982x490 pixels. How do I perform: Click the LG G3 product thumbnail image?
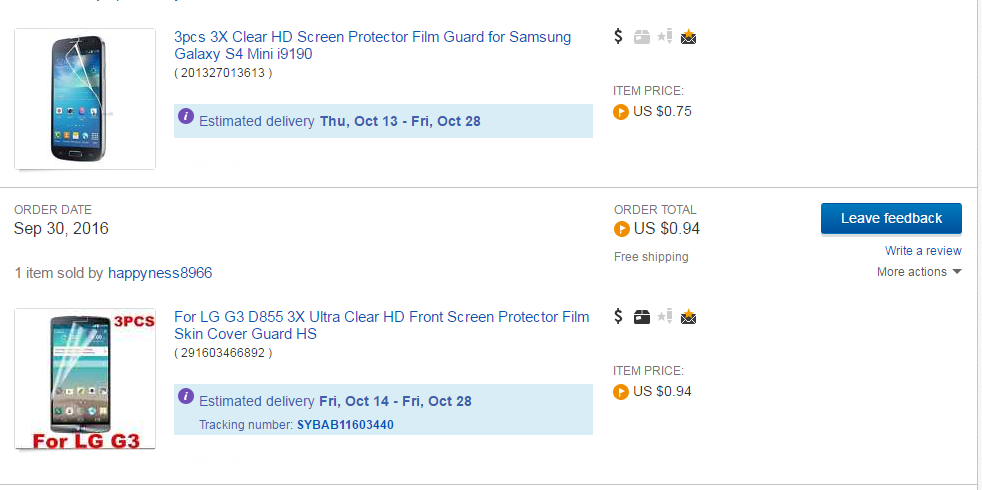click(85, 379)
